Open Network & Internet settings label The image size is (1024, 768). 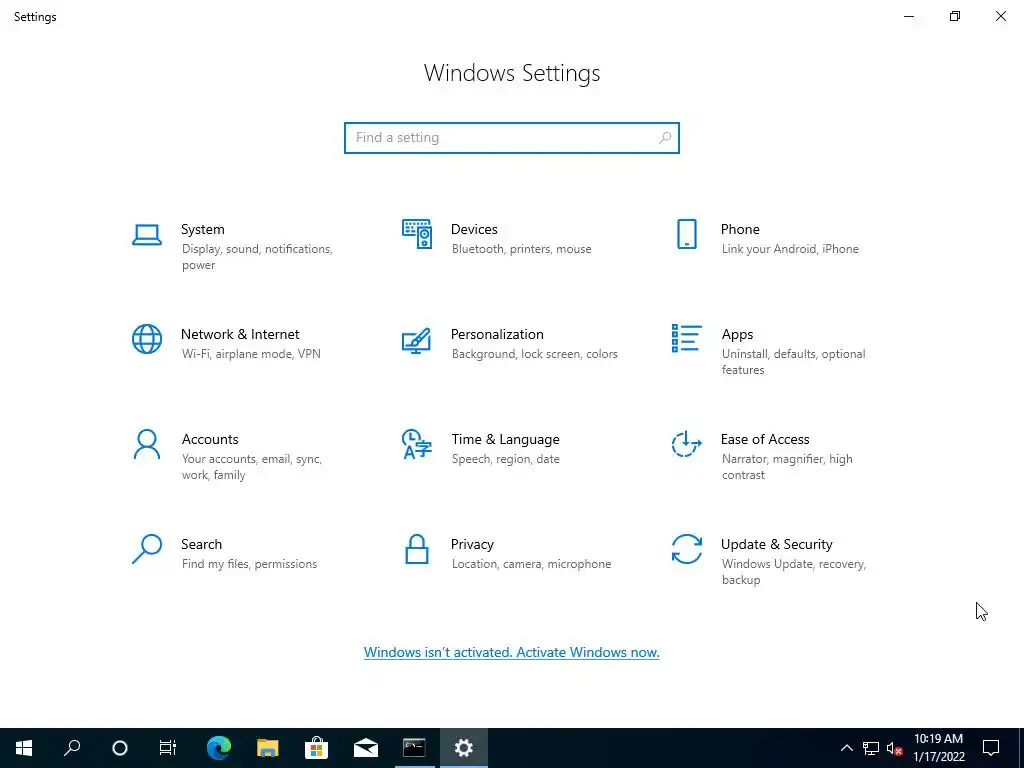[x=240, y=334]
